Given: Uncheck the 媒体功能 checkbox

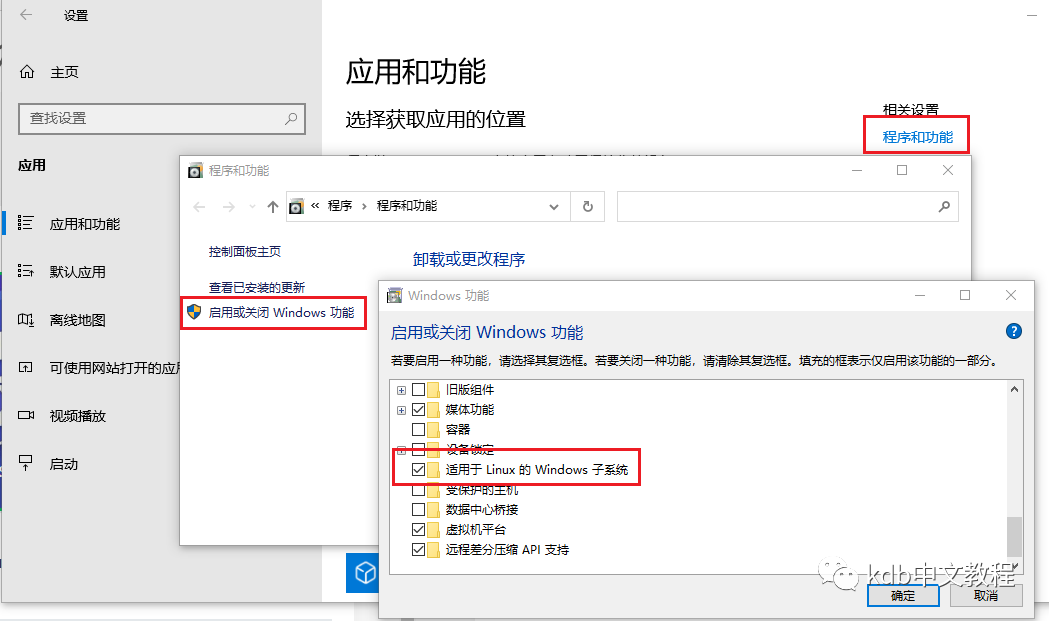Looking at the screenshot, I should 418,410.
